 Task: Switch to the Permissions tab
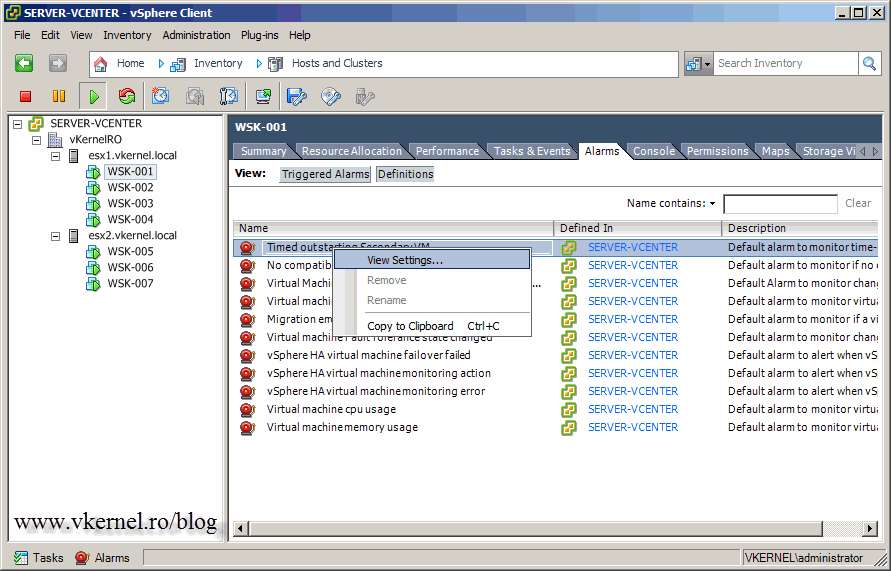pos(717,151)
